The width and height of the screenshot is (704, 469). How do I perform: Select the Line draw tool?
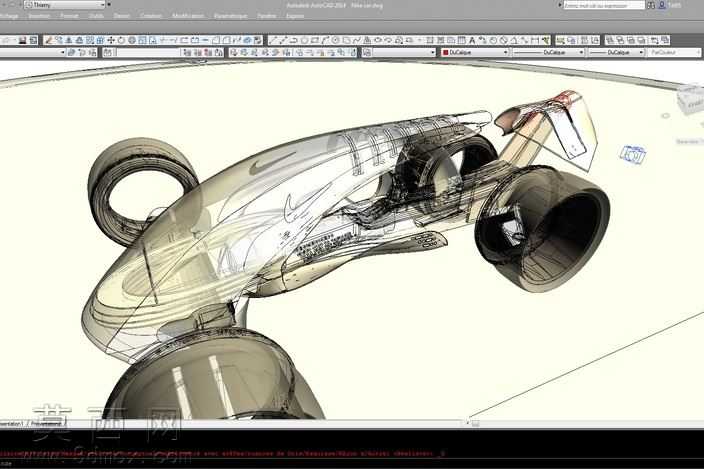click(x=273, y=40)
